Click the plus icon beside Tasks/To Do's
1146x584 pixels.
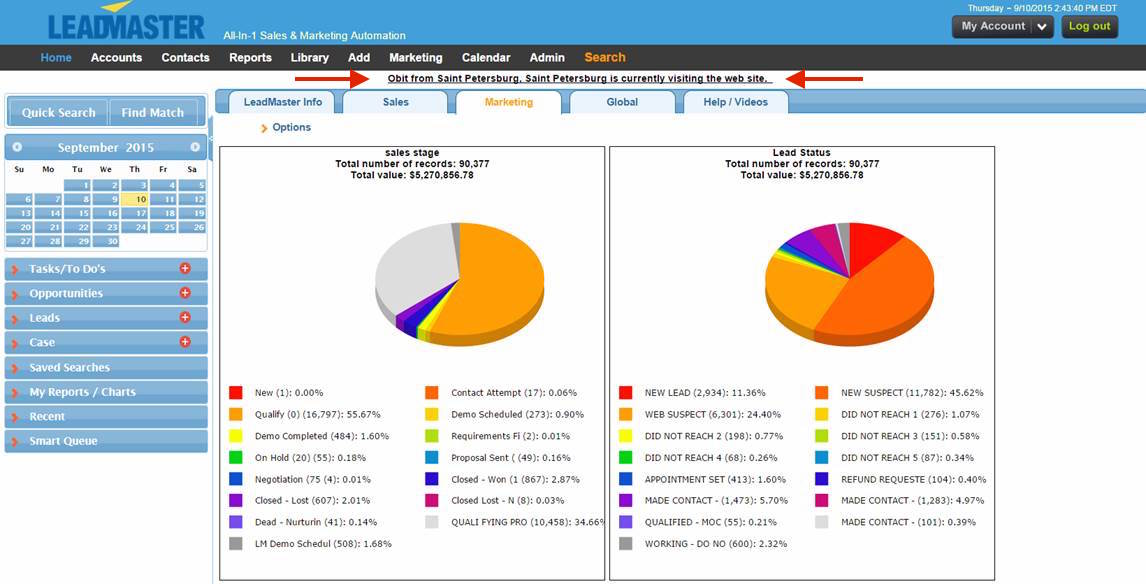click(184, 268)
